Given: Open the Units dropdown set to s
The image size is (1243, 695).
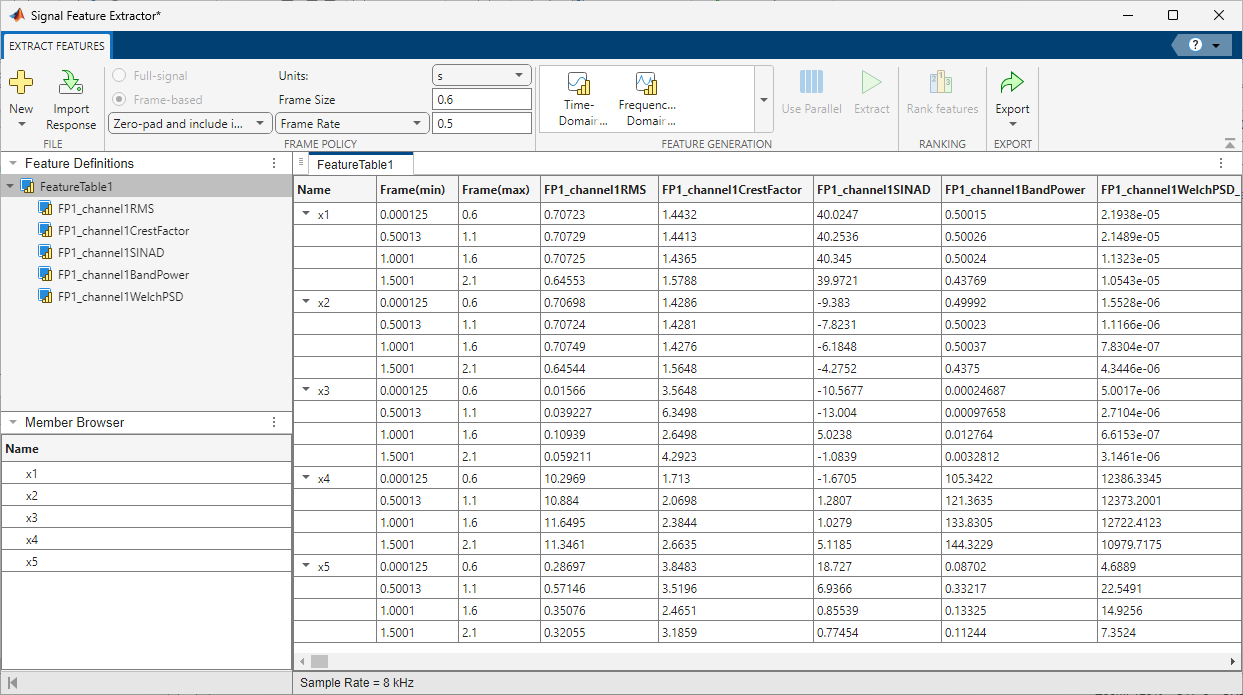Looking at the screenshot, I should [481, 76].
